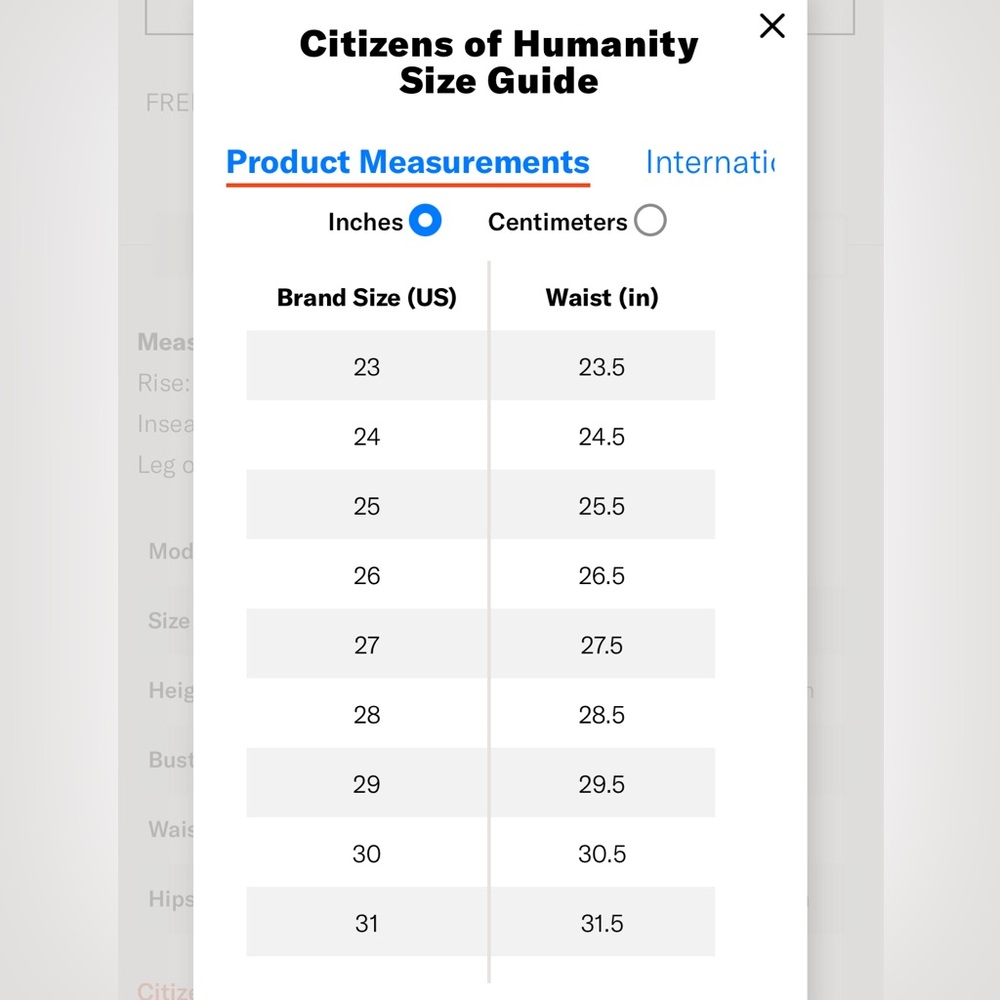Image resolution: width=1000 pixels, height=1000 pixels.
Task: Click the Waist (in) column header
Action: point(602,297)
